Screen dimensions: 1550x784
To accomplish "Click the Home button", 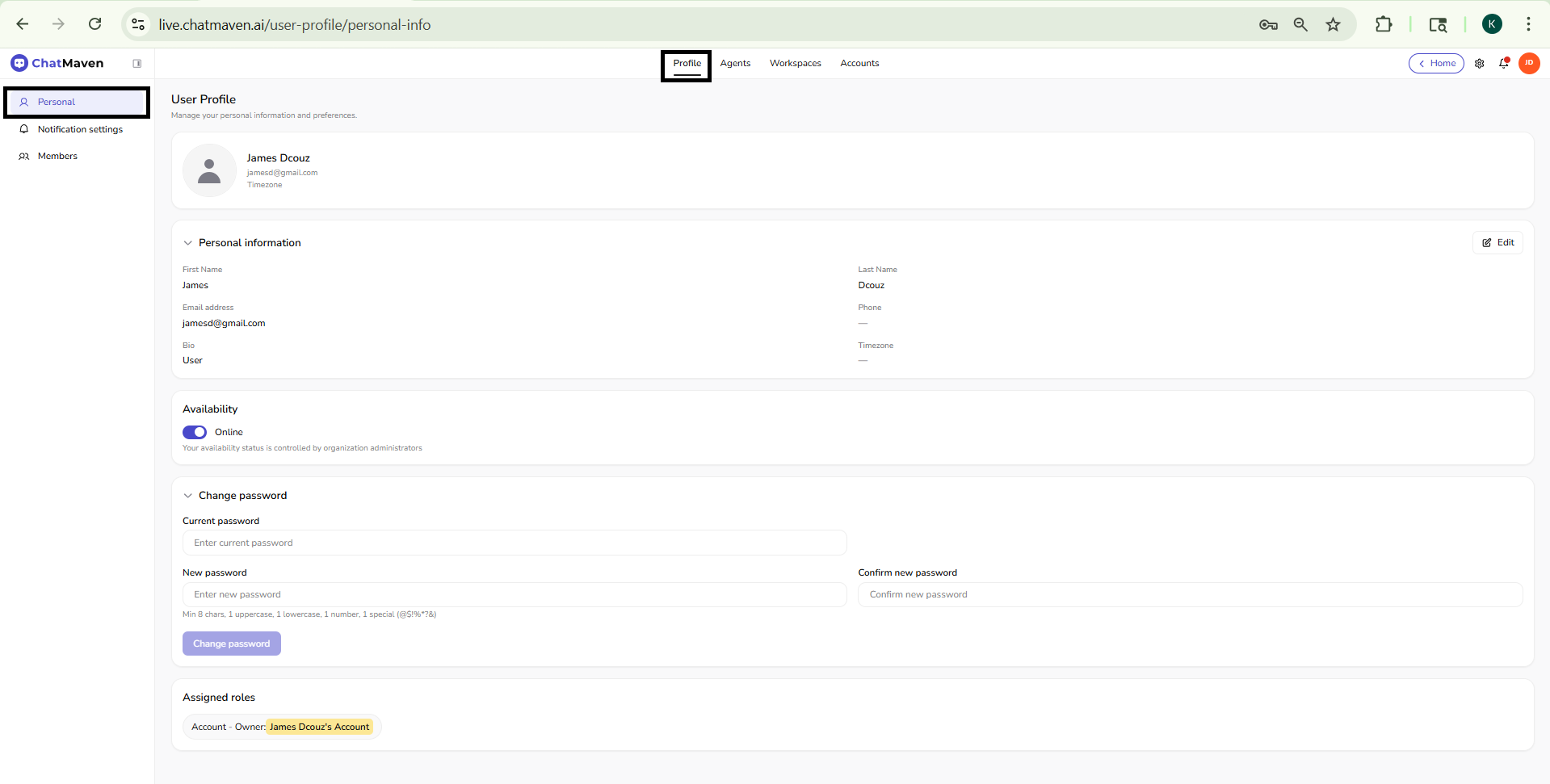I will [x=1436, y=63].
